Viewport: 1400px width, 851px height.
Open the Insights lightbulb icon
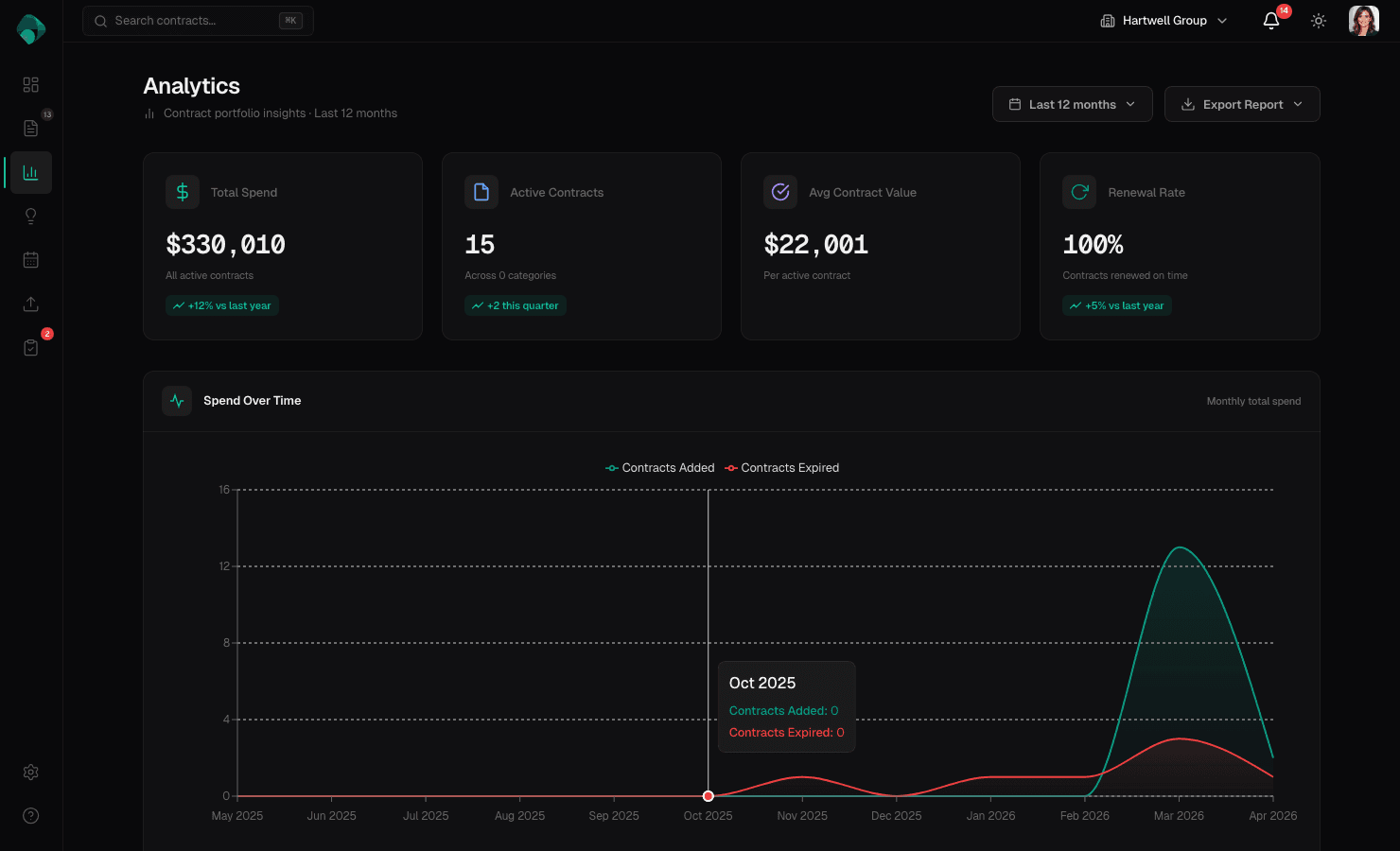click(30, 216)
